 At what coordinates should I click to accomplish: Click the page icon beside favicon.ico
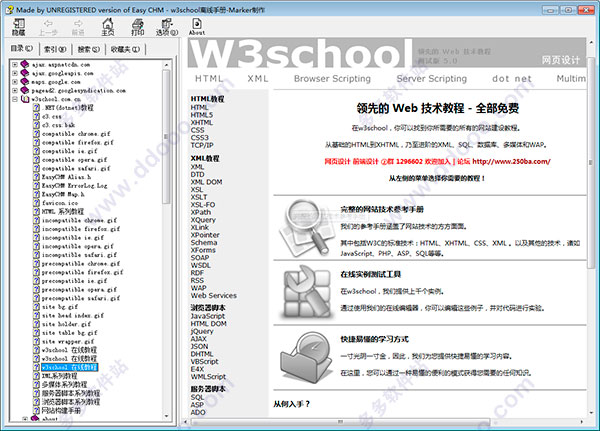click(36, 203)
